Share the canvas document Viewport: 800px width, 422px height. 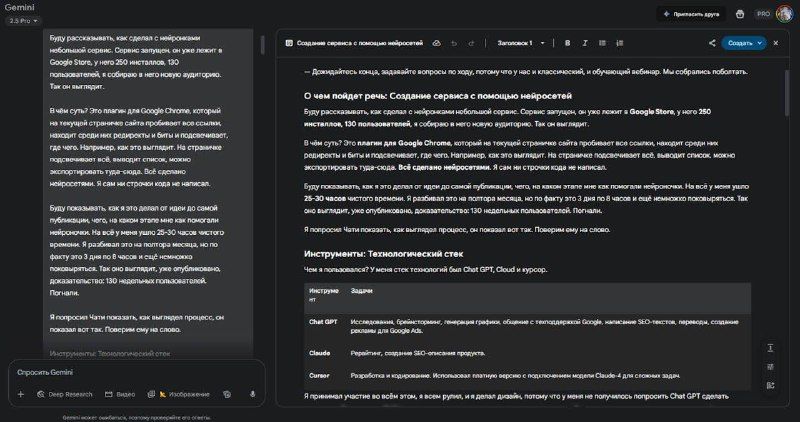[712, 43]
